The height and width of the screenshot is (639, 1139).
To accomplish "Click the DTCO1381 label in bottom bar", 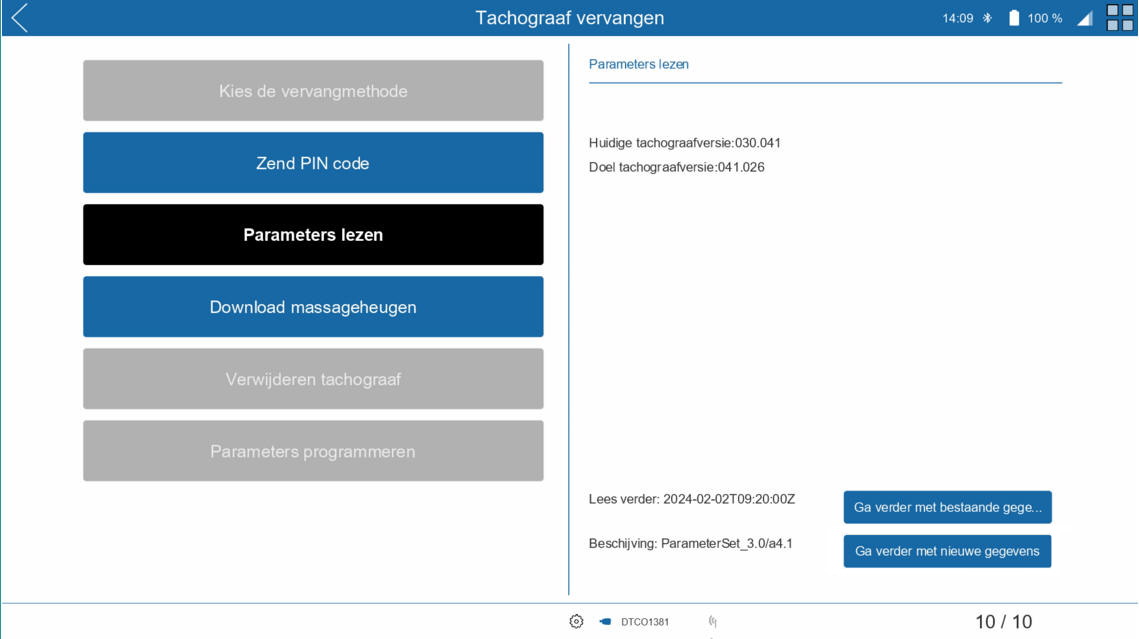I will [x=644, y=622].
